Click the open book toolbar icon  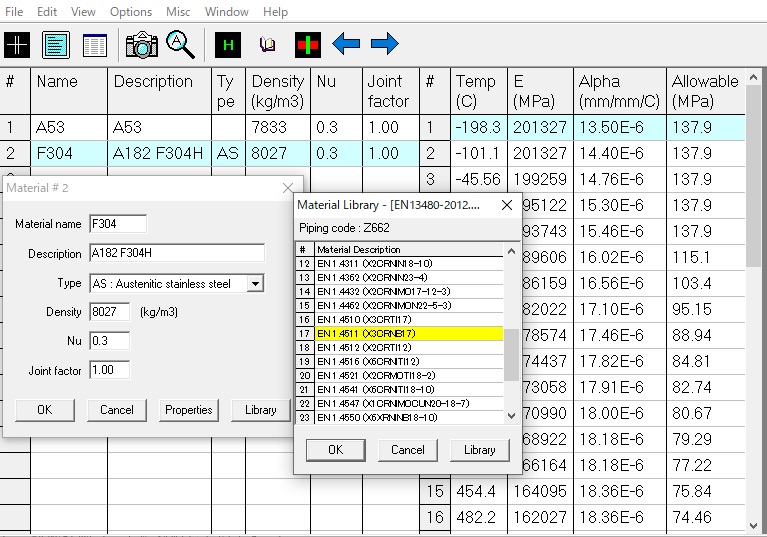pos(267,45)
